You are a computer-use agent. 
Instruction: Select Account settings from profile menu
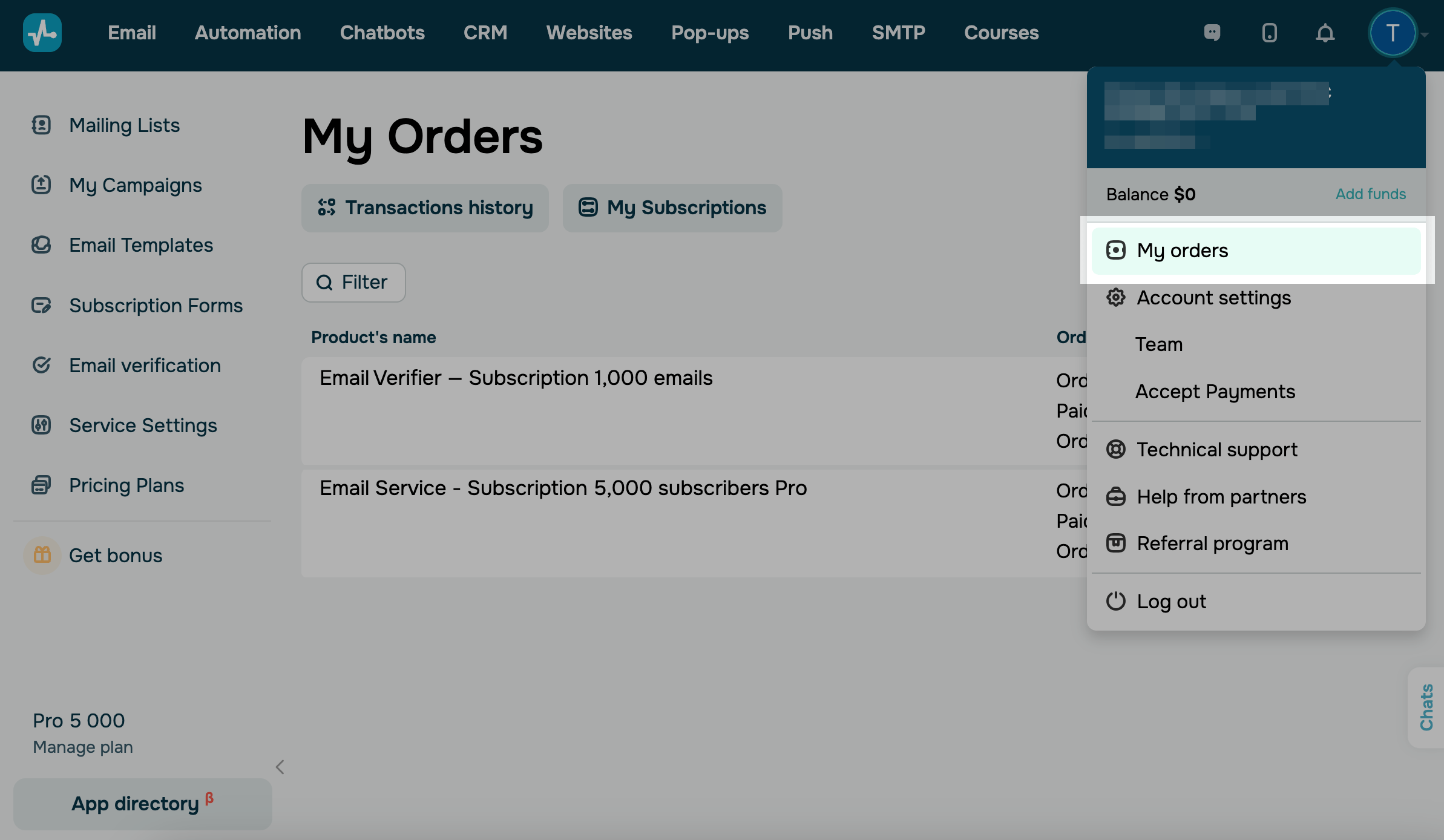click(x=1213, y=298)
